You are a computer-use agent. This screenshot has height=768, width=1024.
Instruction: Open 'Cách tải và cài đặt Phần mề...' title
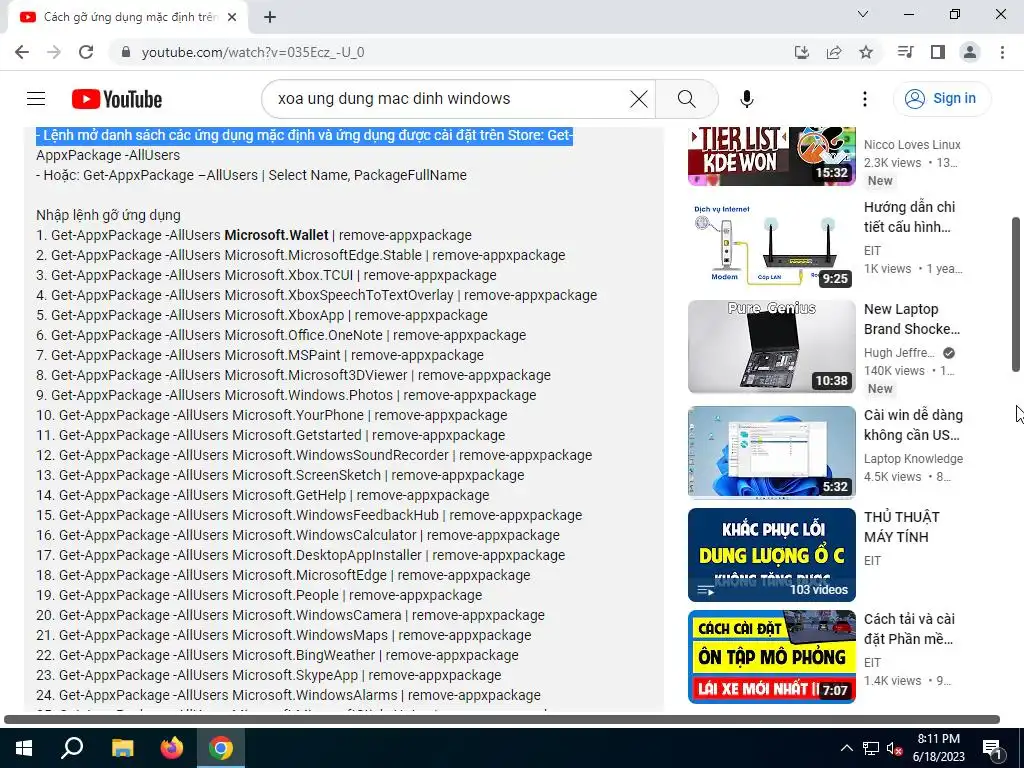point(909,628)
